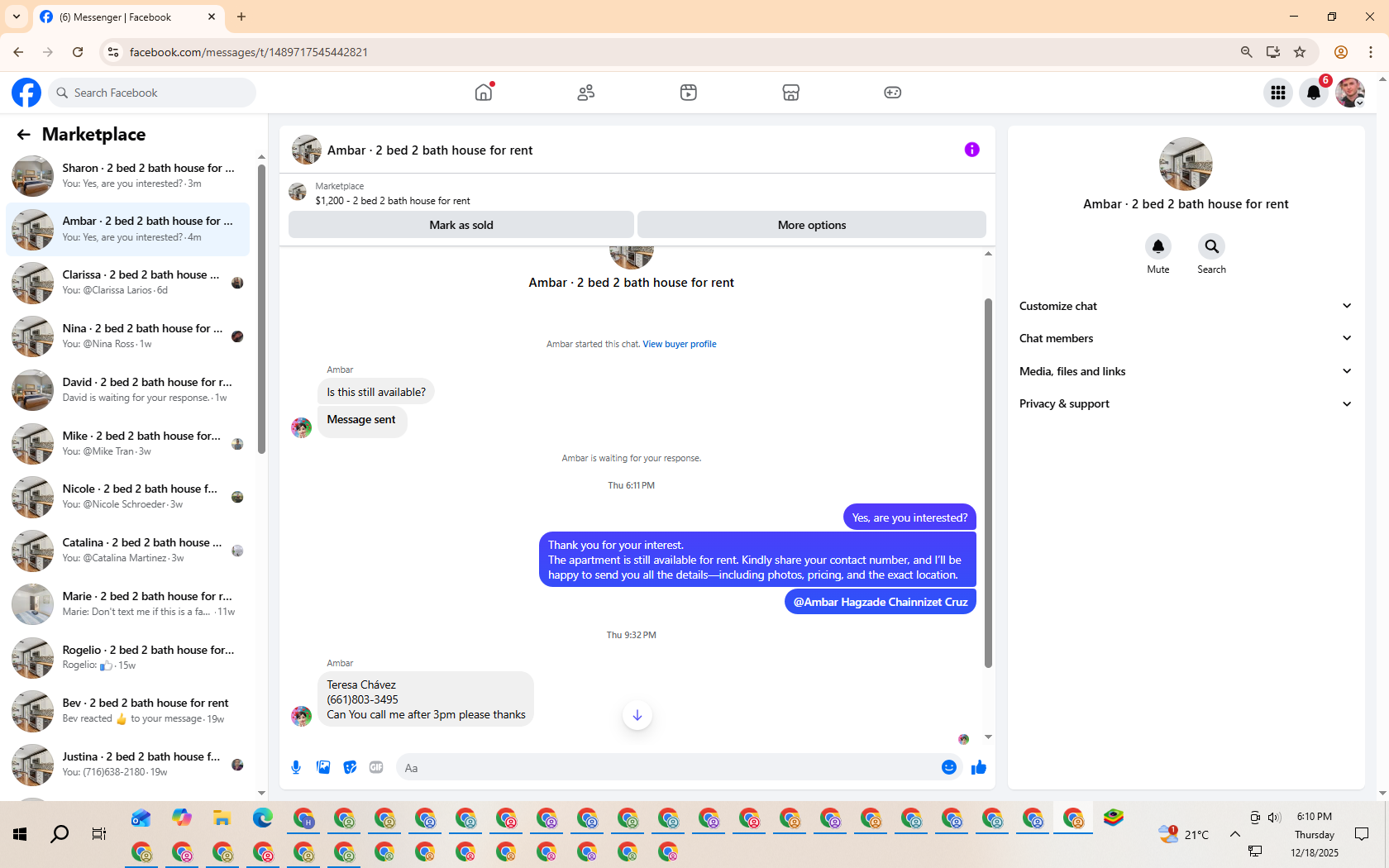Screen dimensions: 1389x868
Task: Choose a sticker from the sticker icon
Action: [351, 768]
